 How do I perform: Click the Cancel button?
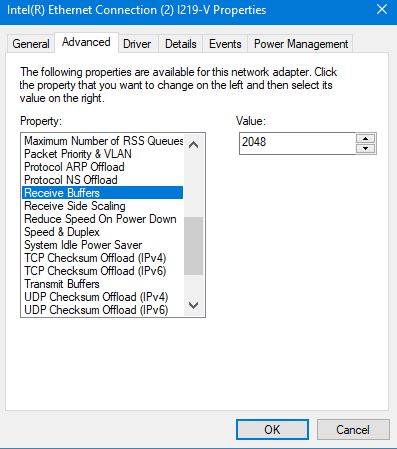[353, 429]
